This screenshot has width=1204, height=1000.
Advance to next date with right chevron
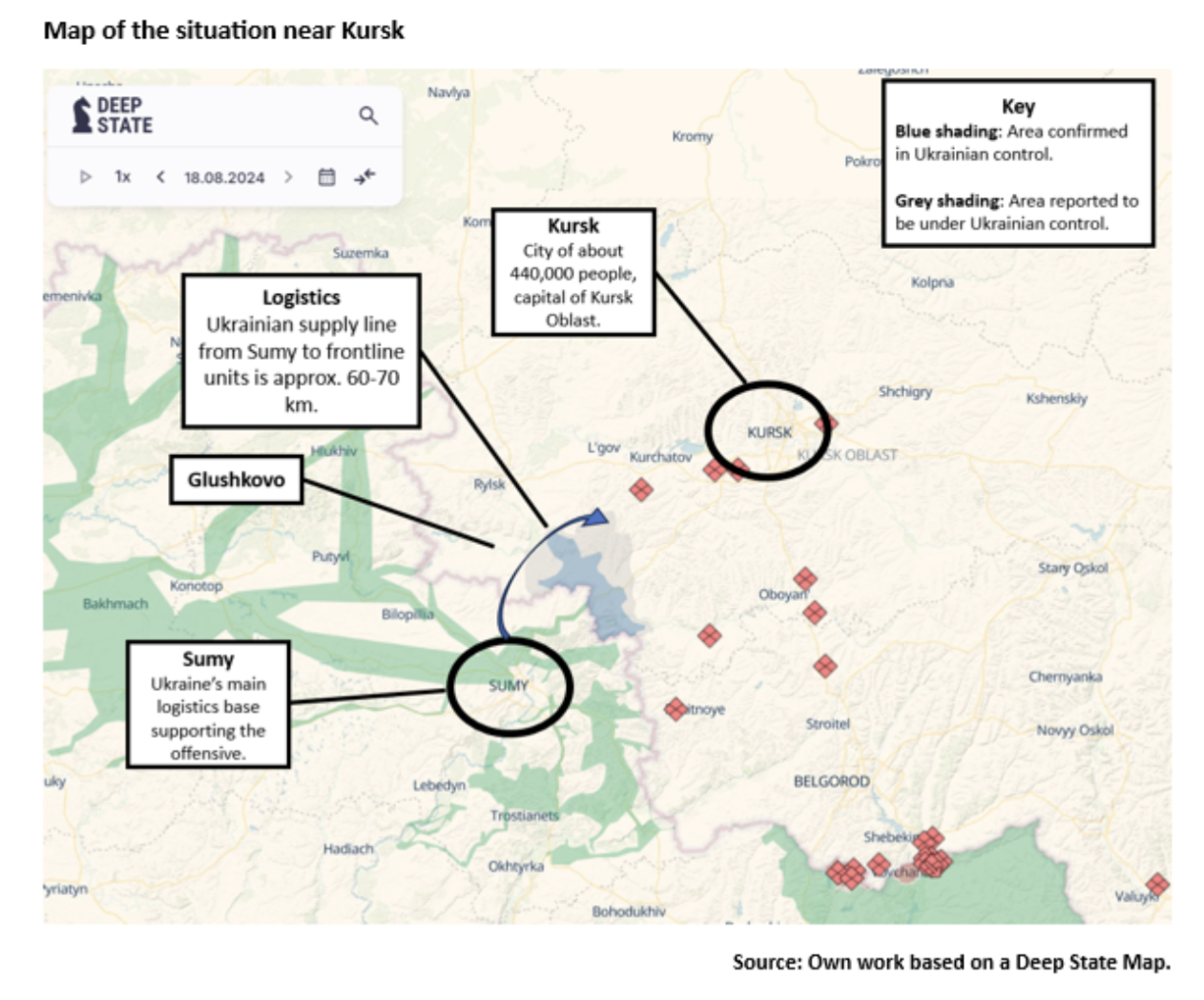(288, 177)
